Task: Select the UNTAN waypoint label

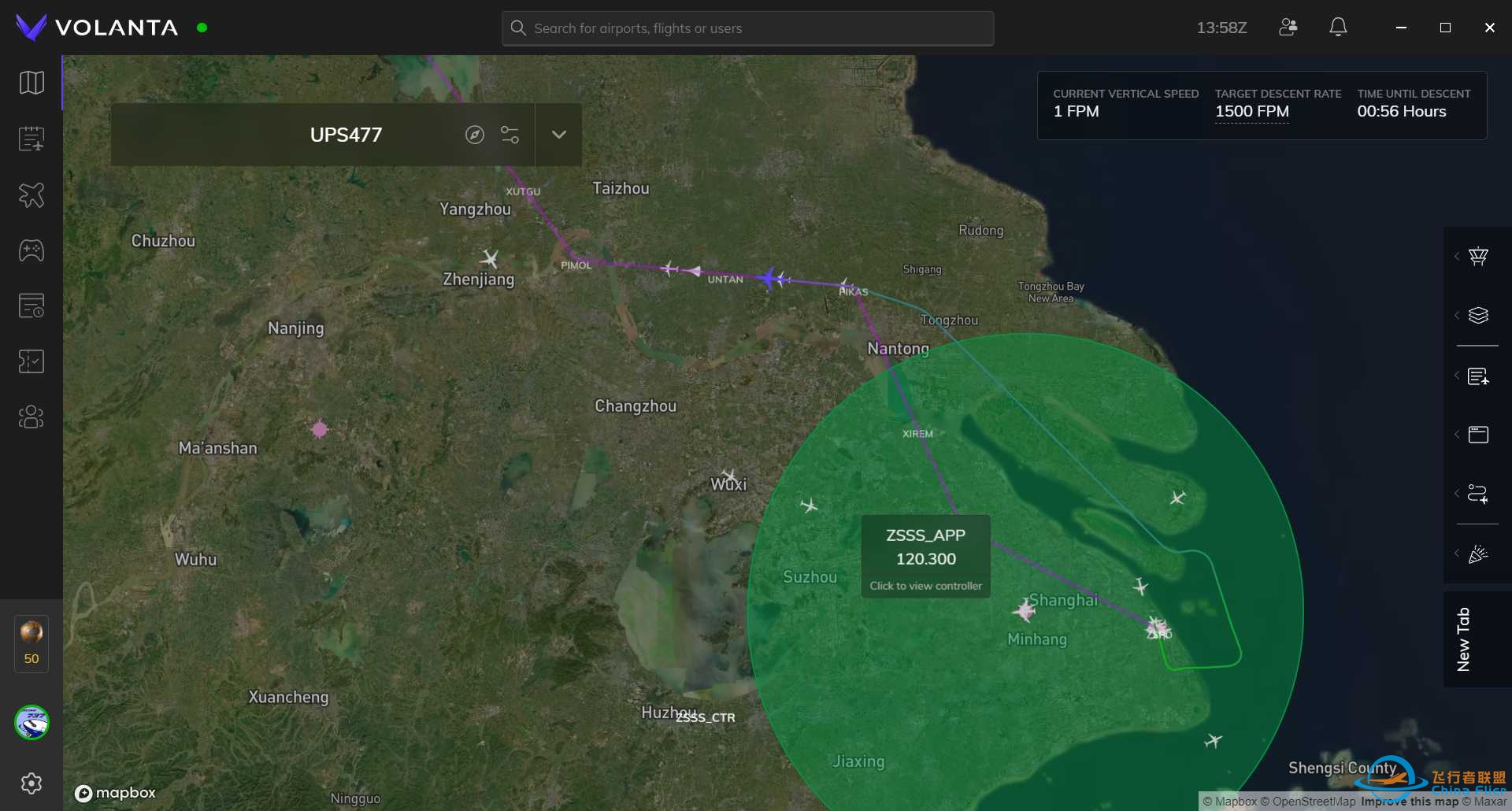Action: [725, 280]
